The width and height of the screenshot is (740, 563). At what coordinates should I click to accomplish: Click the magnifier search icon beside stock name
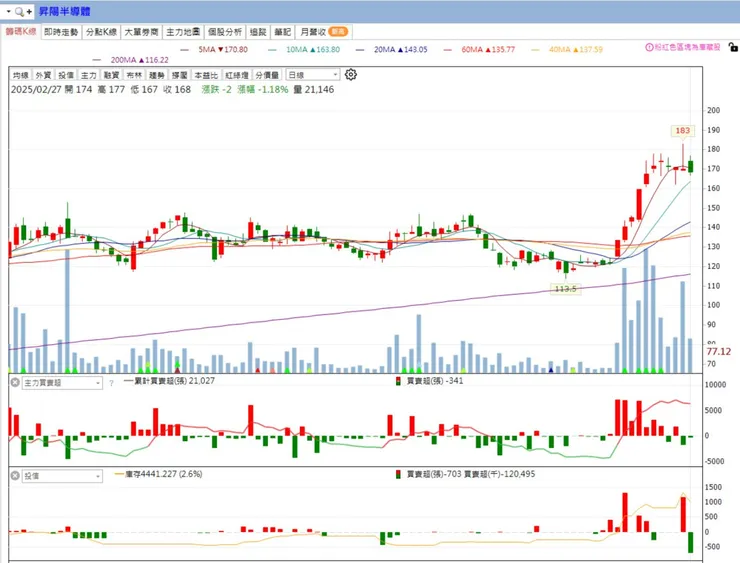19,12
